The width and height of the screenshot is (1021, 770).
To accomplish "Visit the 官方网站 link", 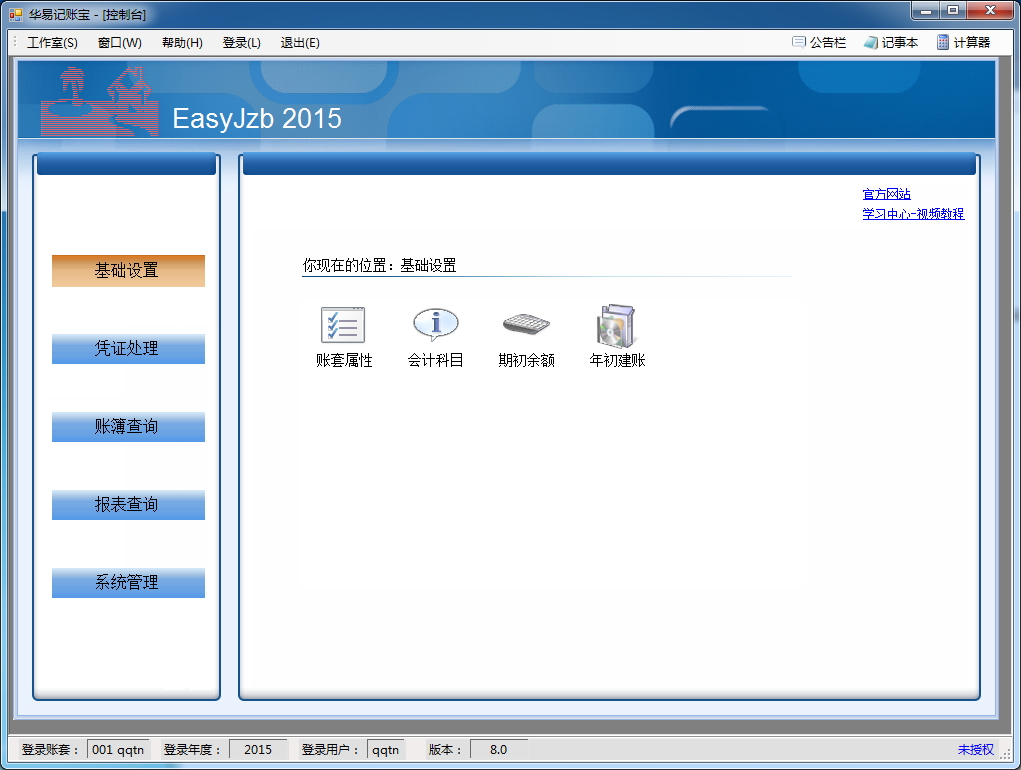I will point(886,194).
